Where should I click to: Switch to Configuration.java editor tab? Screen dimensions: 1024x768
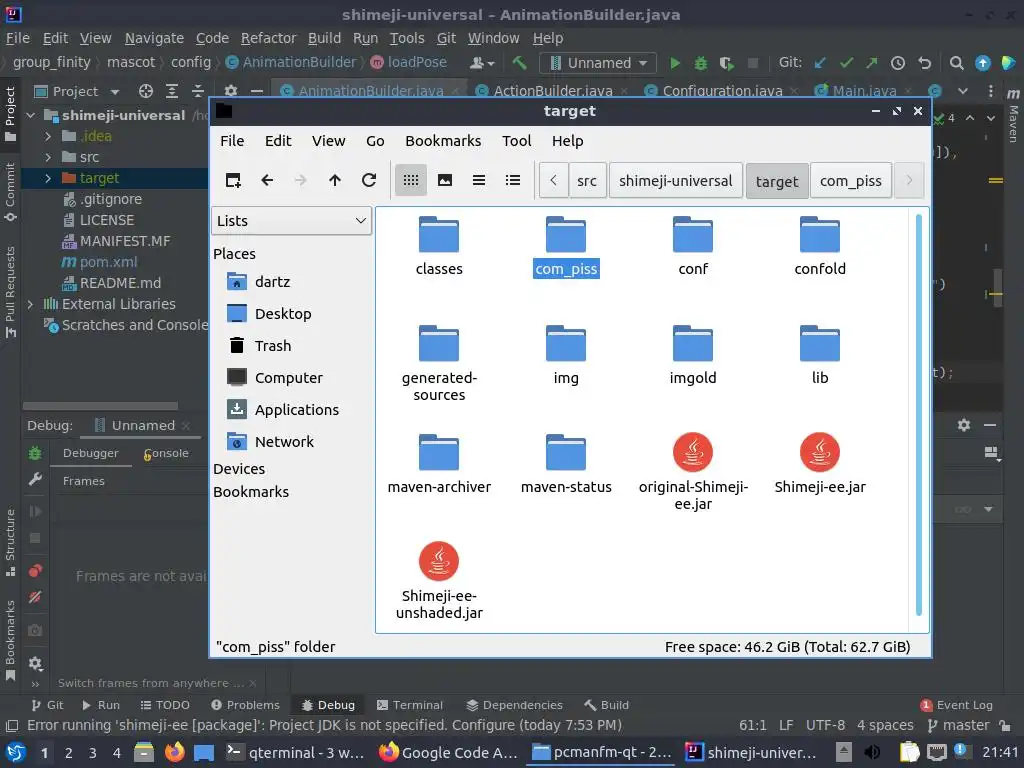[x=720, y=91]
